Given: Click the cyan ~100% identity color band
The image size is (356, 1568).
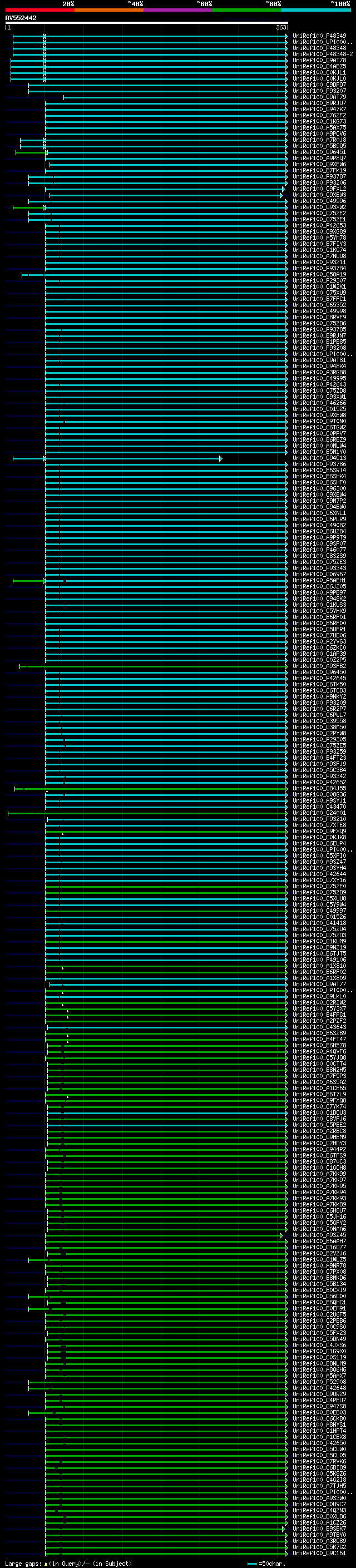Looking at the screenshot, I should point(316,10).
